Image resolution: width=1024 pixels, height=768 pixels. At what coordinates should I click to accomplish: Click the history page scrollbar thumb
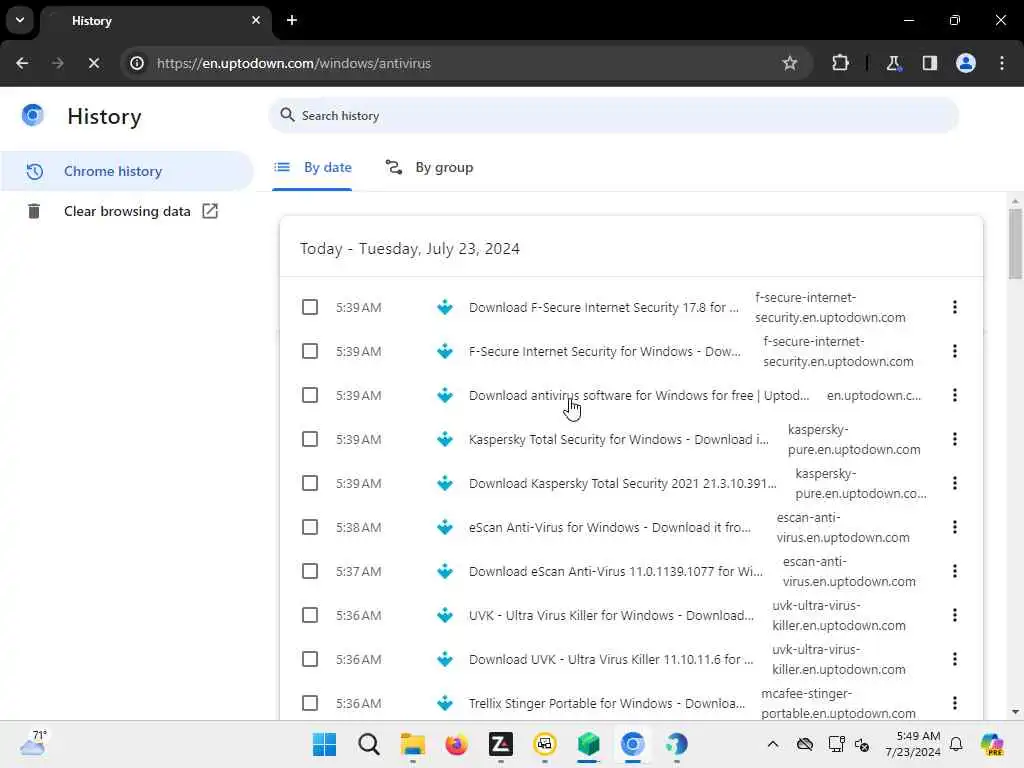pos(1015,244)
